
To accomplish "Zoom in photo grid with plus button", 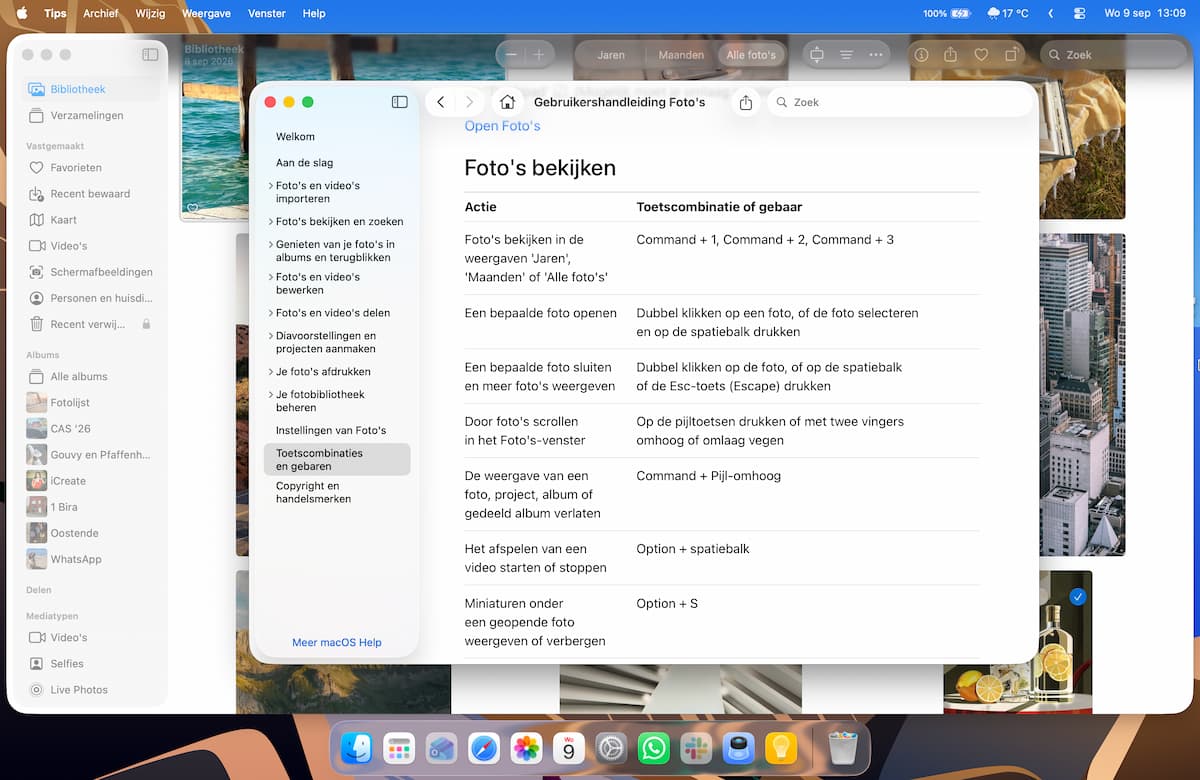I will [x=539, y=55].
